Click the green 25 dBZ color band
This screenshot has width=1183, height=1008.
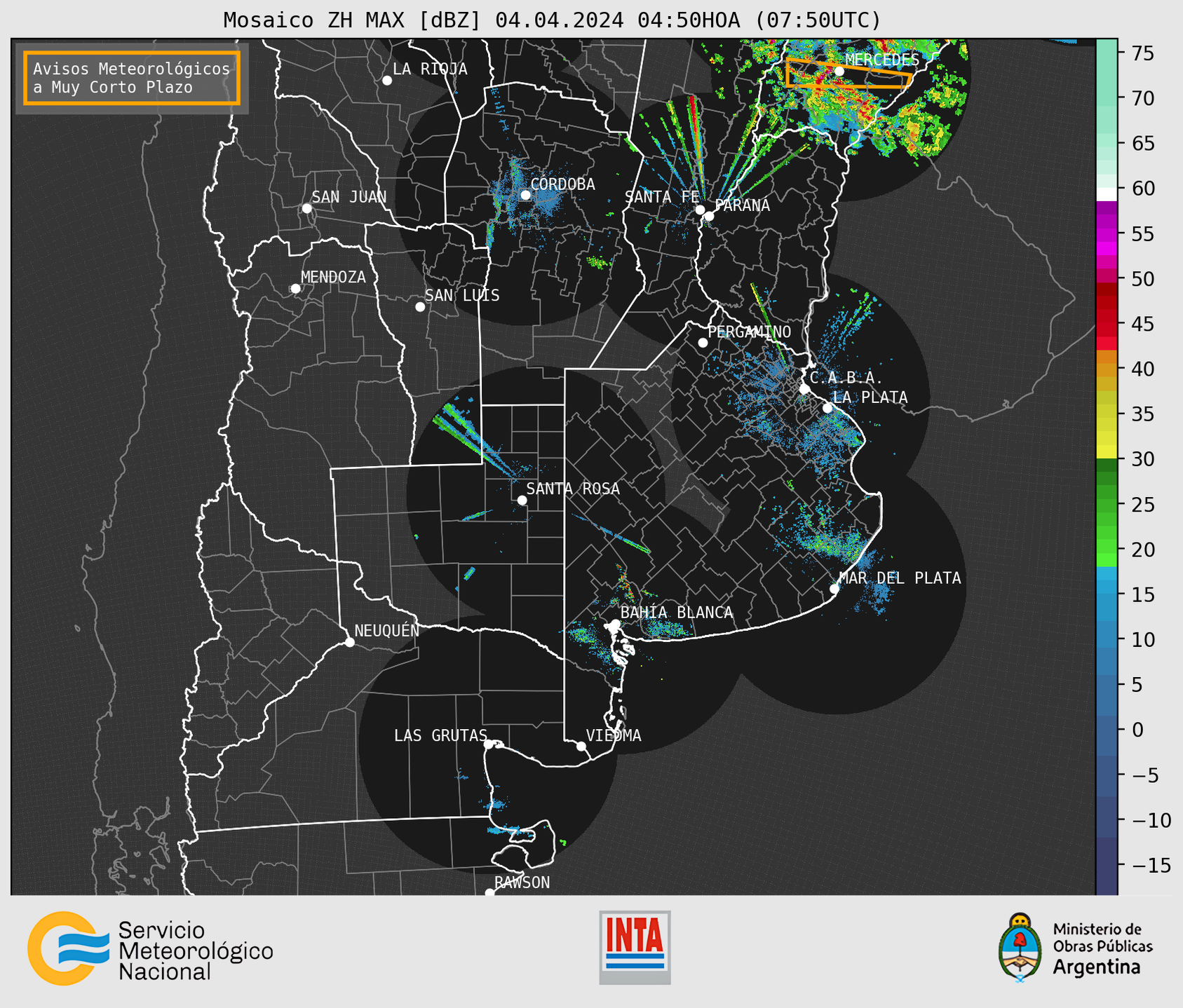[x=1107, y=504]
